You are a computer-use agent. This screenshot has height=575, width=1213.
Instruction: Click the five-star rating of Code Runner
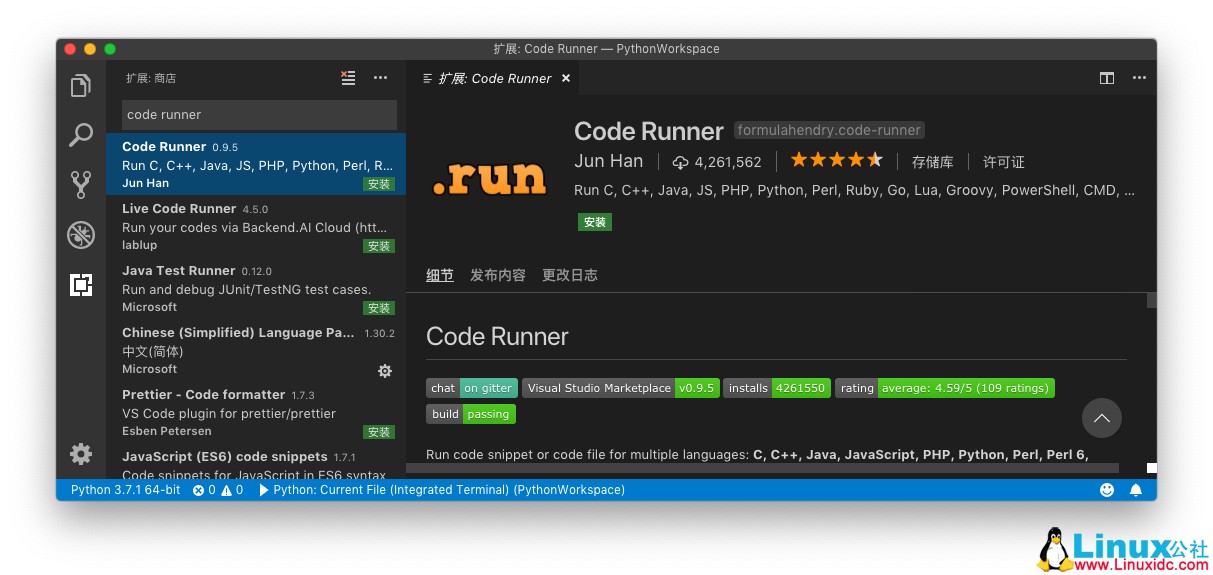tap(836, 160)
